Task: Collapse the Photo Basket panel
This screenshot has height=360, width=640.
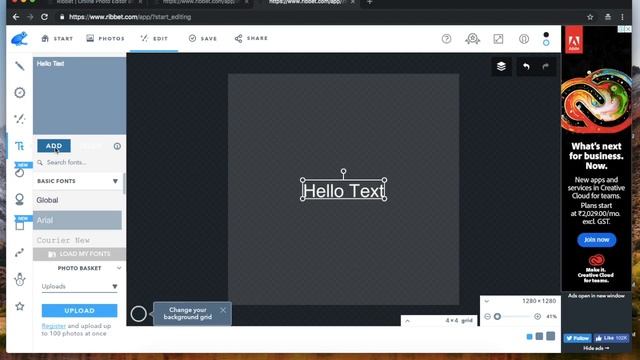Action: click(x=119, y=268)
